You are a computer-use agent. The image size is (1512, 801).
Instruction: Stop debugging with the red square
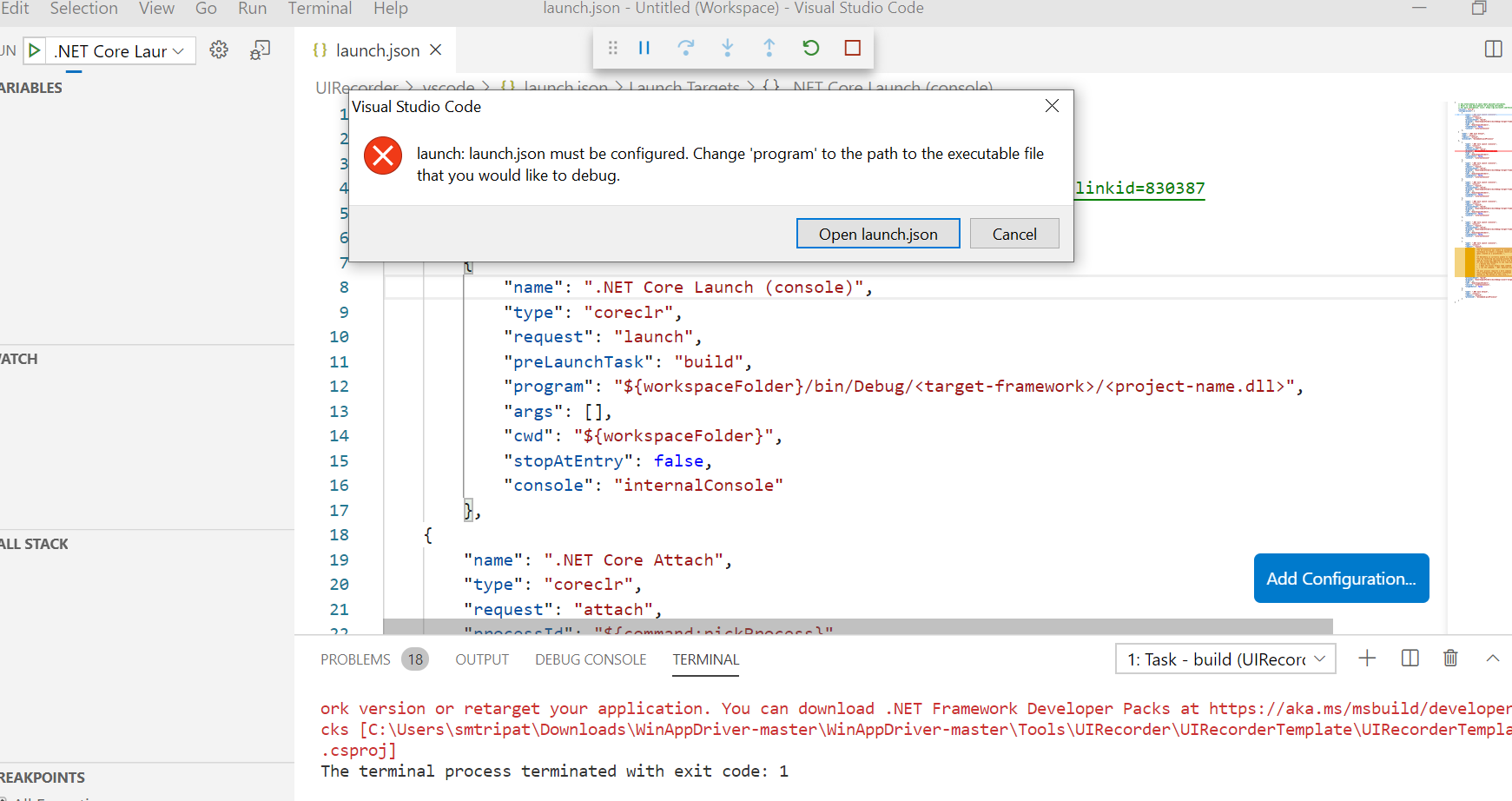[853, 48]
